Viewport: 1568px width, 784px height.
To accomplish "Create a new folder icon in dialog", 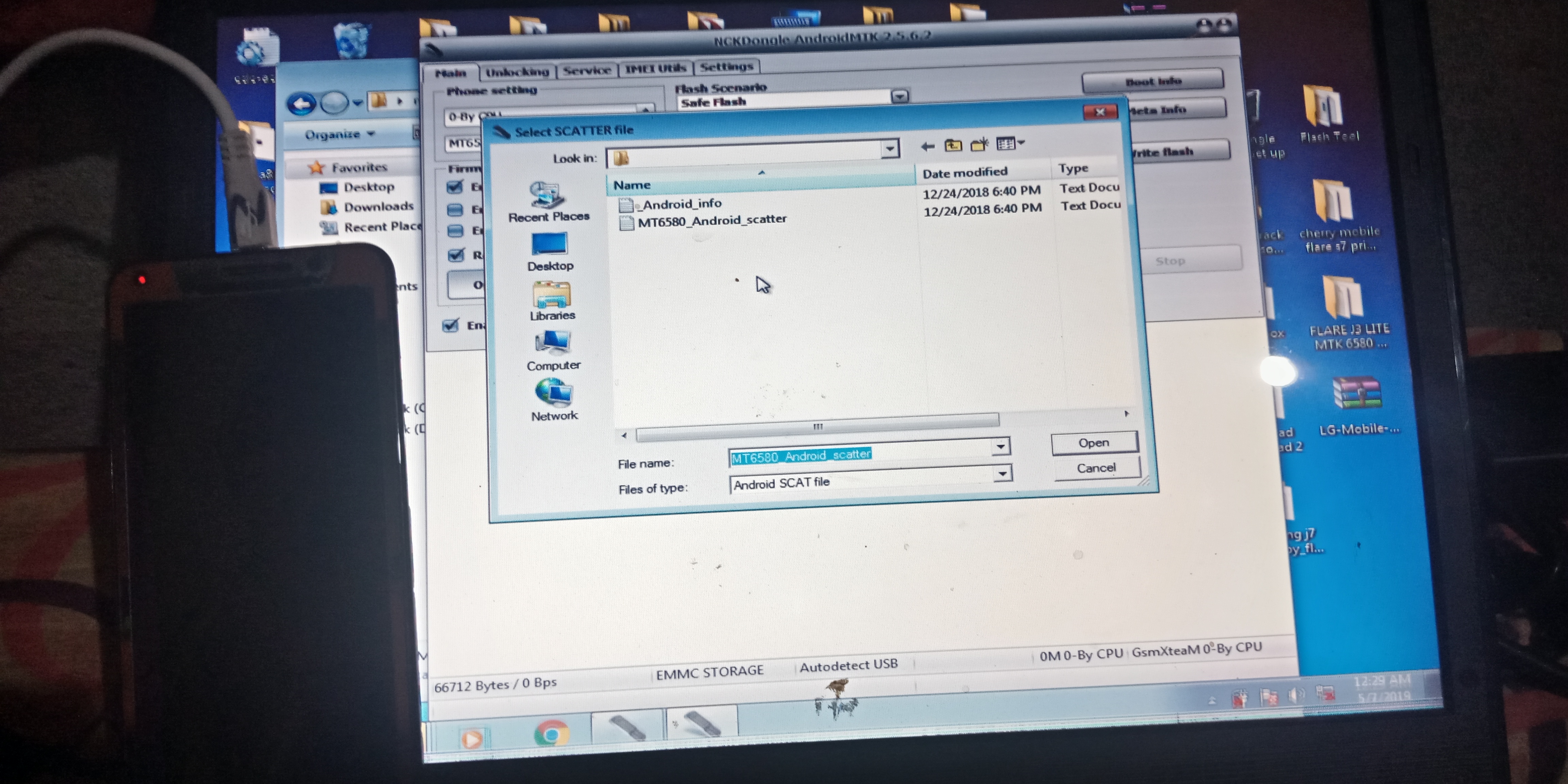I will coord(979,145).
